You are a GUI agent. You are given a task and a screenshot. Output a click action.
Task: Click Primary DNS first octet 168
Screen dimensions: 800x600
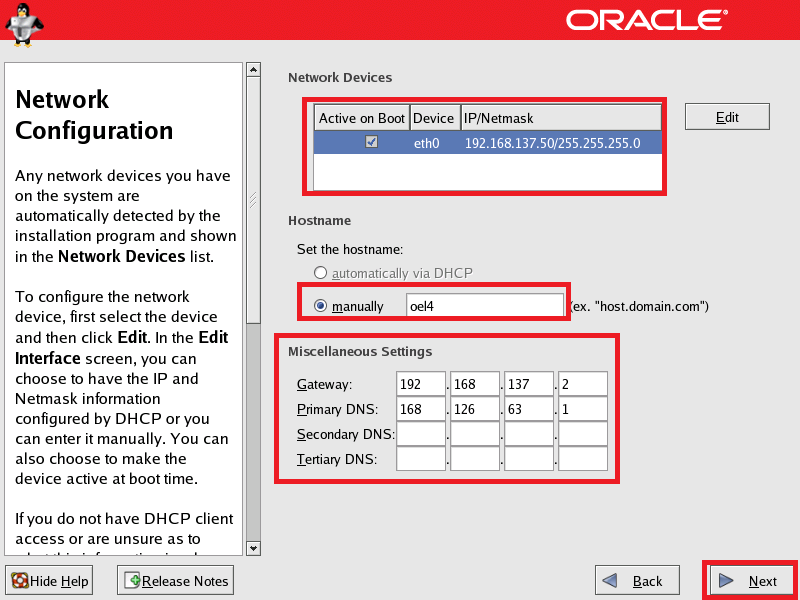(421, 409)
